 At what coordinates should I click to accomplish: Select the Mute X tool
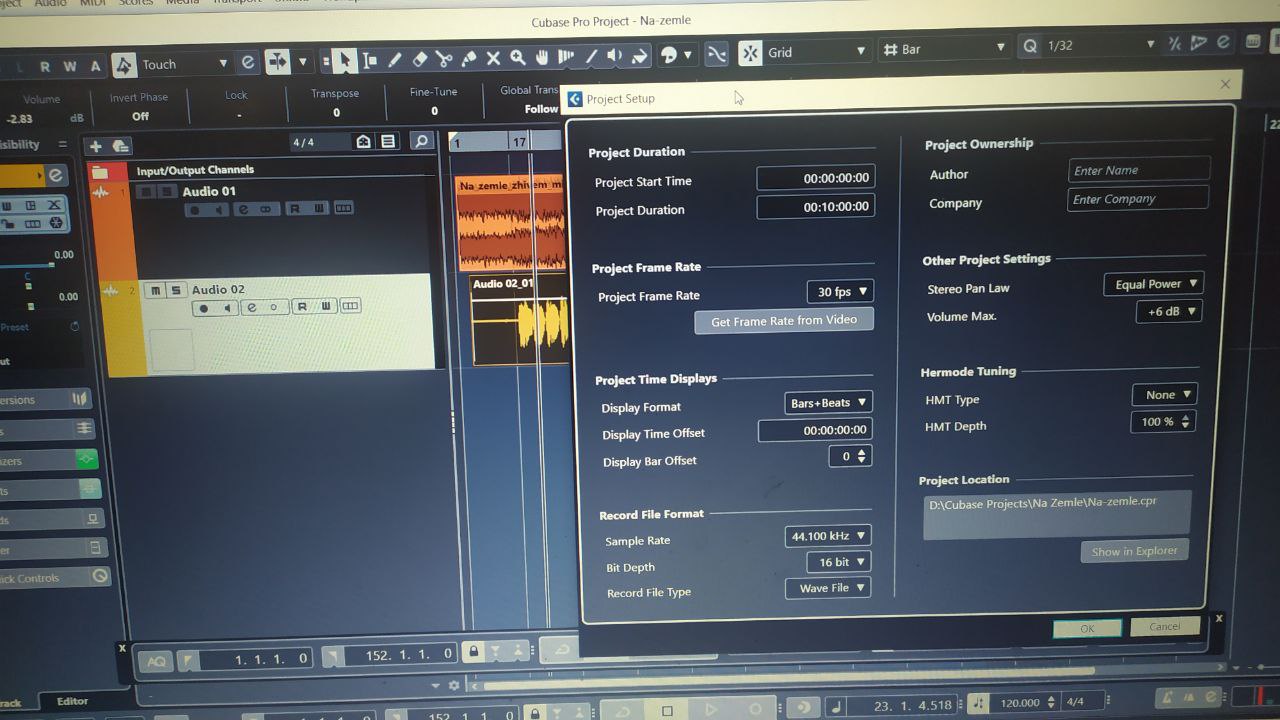[493, 58]
